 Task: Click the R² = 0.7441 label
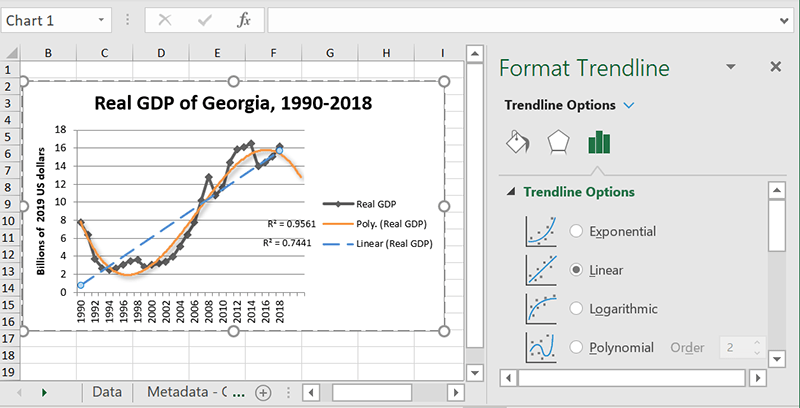point(287,243)
